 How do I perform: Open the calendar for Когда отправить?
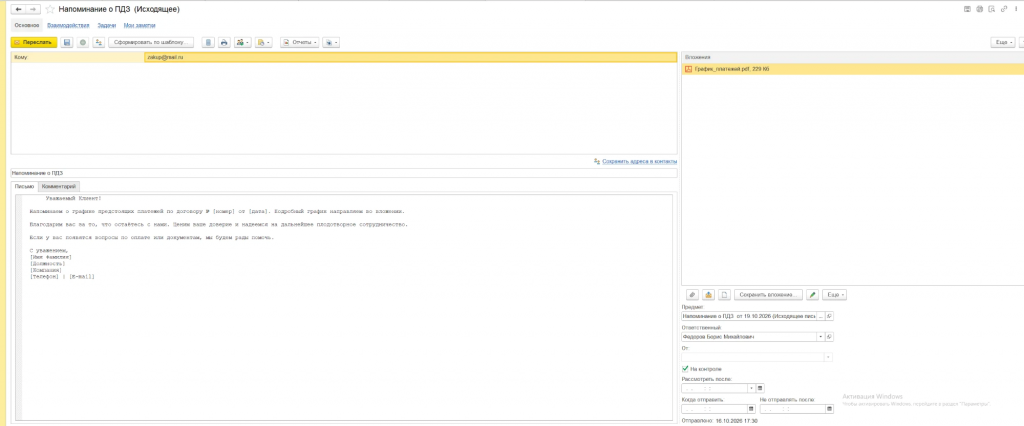(752, 409)
